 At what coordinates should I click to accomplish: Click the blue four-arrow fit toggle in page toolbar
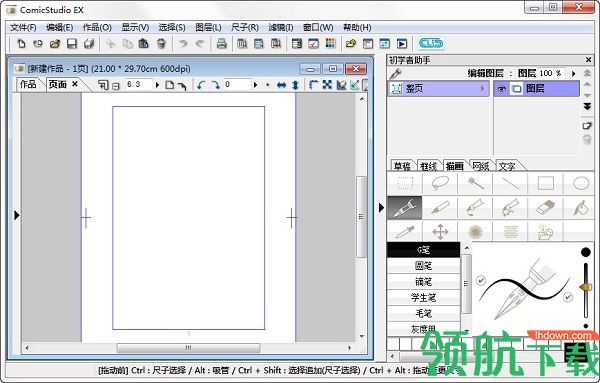click(327, 85)
